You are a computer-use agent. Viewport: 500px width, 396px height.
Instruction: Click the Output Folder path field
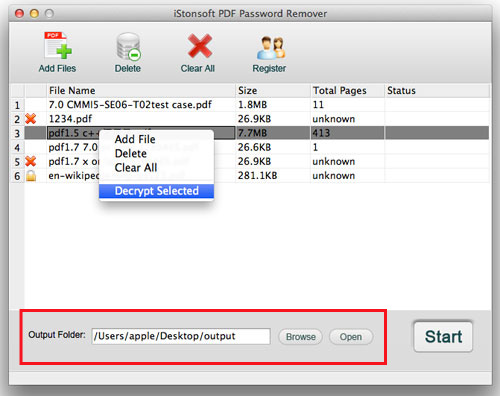[x=181, y=336]
